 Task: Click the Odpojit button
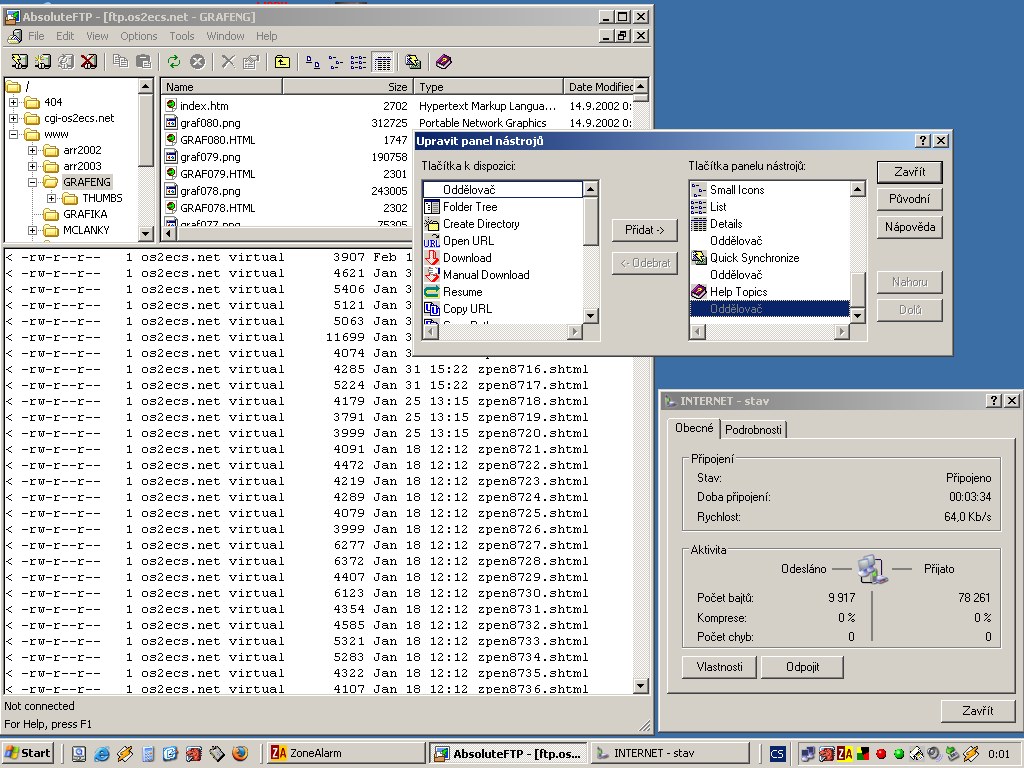tap(802, 667)
